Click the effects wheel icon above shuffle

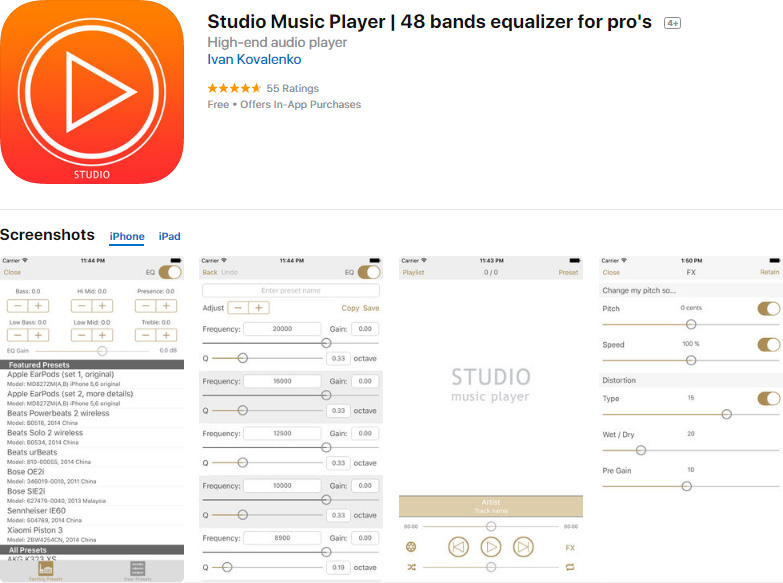click(x=411, y=547)
